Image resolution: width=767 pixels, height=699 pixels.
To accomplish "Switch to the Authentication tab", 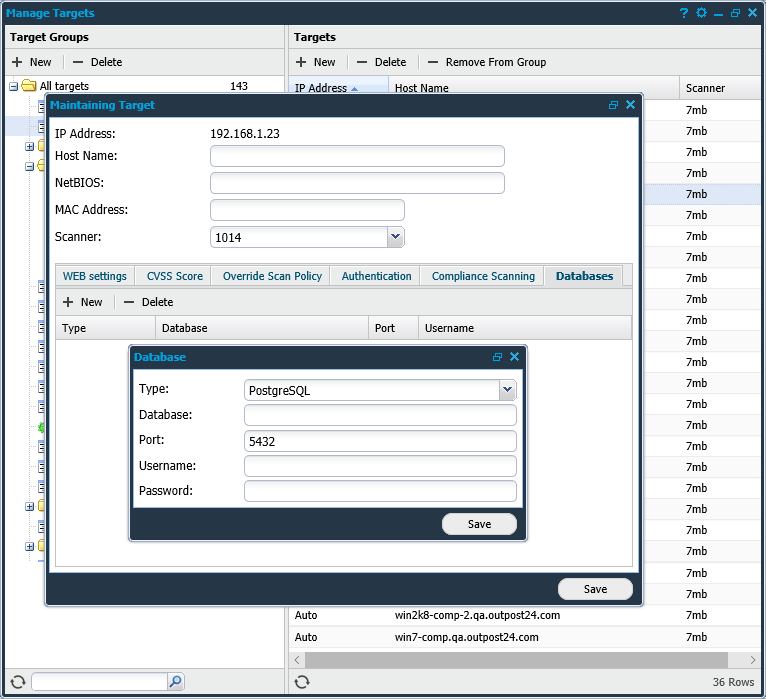I will pyautogui.click(x=376, y=276).
